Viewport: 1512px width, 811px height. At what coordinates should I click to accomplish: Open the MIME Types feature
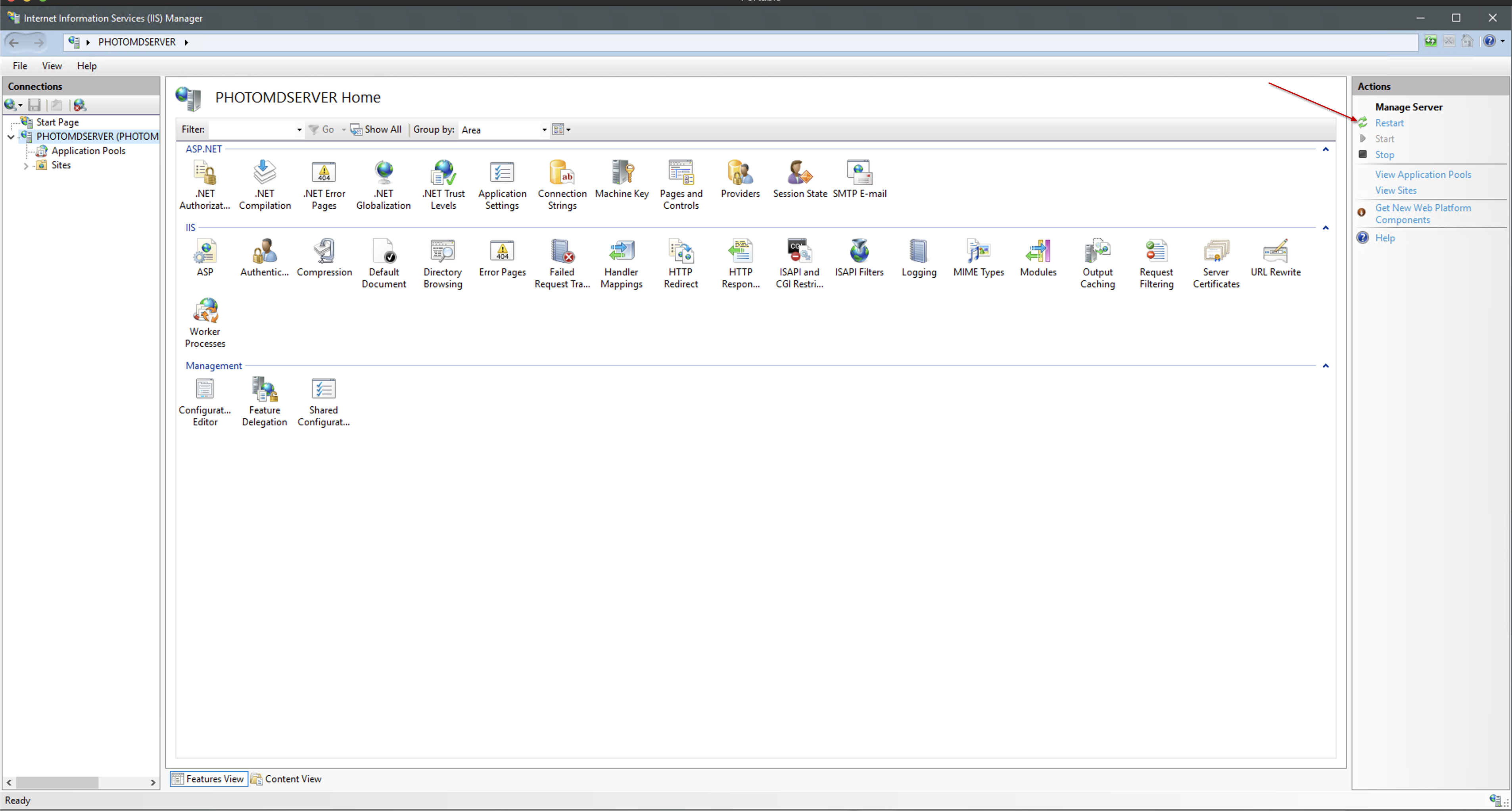(979, 257)
